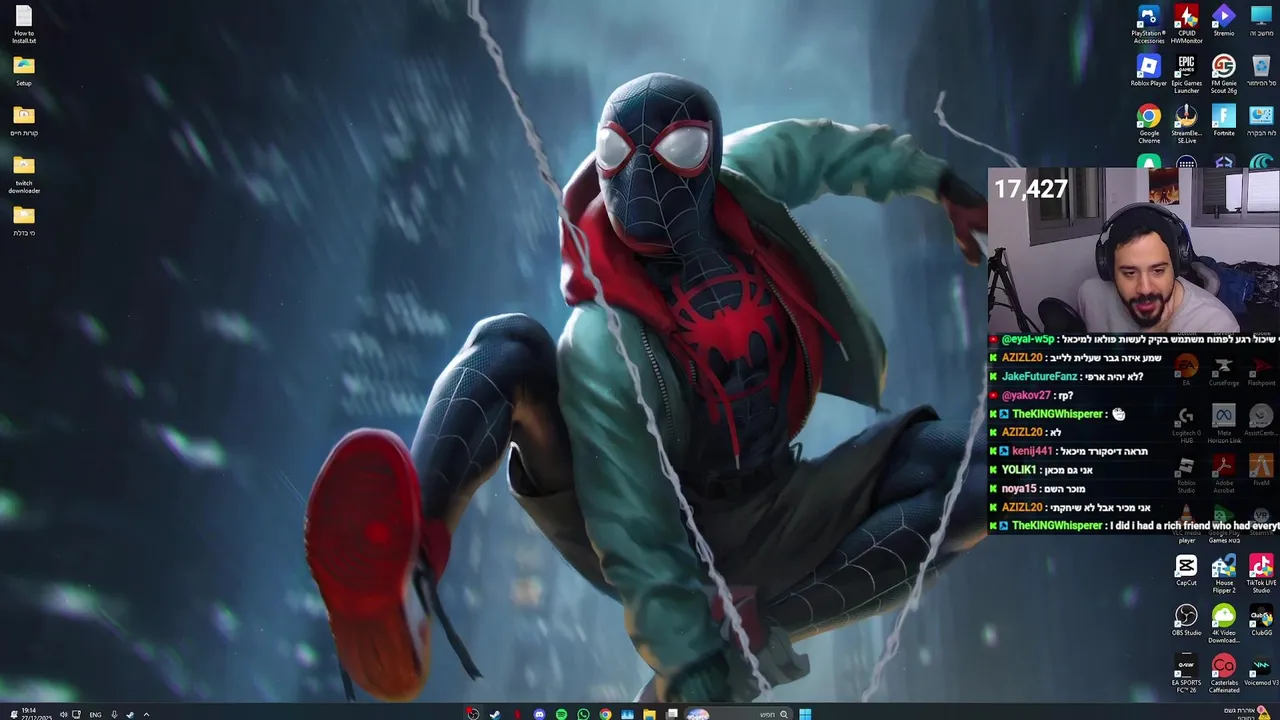Click chat username noya15
This screenshot has width=1280, height=720.
tap(1018, 488)
